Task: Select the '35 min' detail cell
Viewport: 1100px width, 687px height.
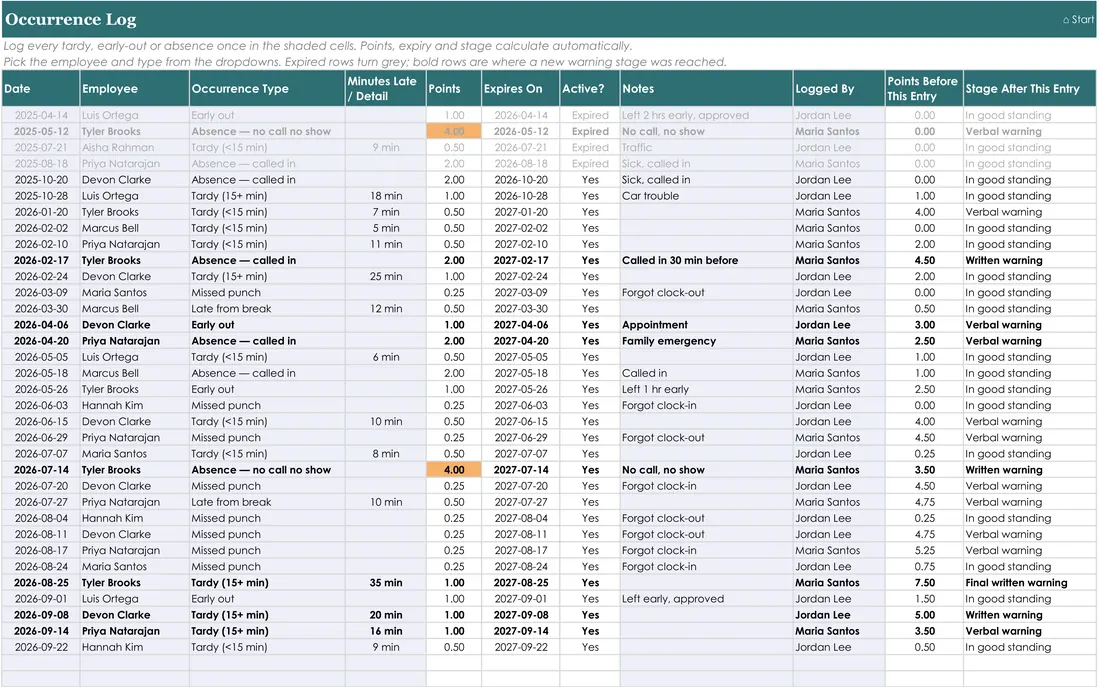Action: (385, 583)
